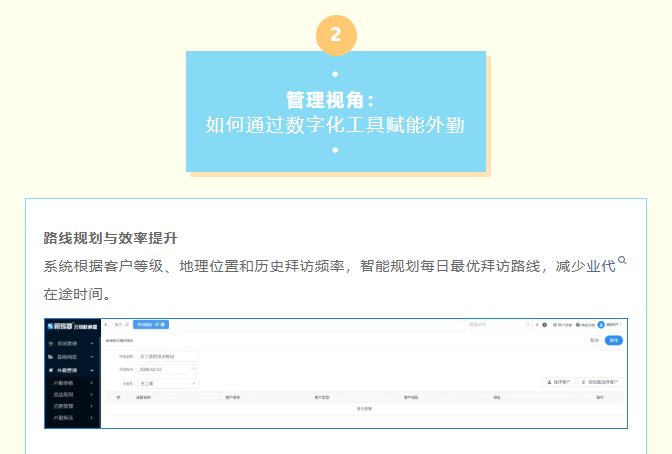The height and width of the screenshot is (454, 672).
Task: Click the magnifier icon after the paragraph
Action: tap(622, 261)
